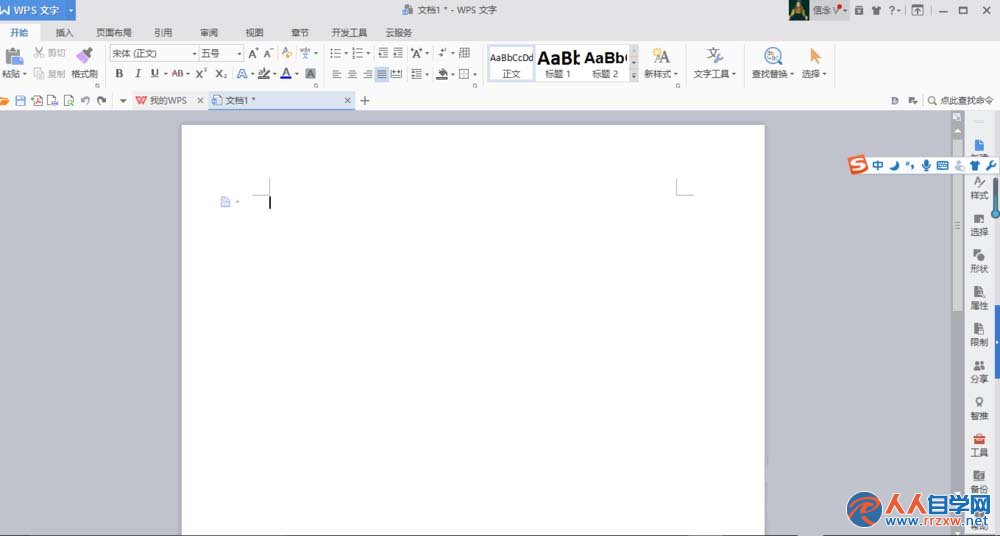1000x536 pixels.
Task: Click the Paste clipboard icon
Action: pyautogui.click(x=13, y=56)
